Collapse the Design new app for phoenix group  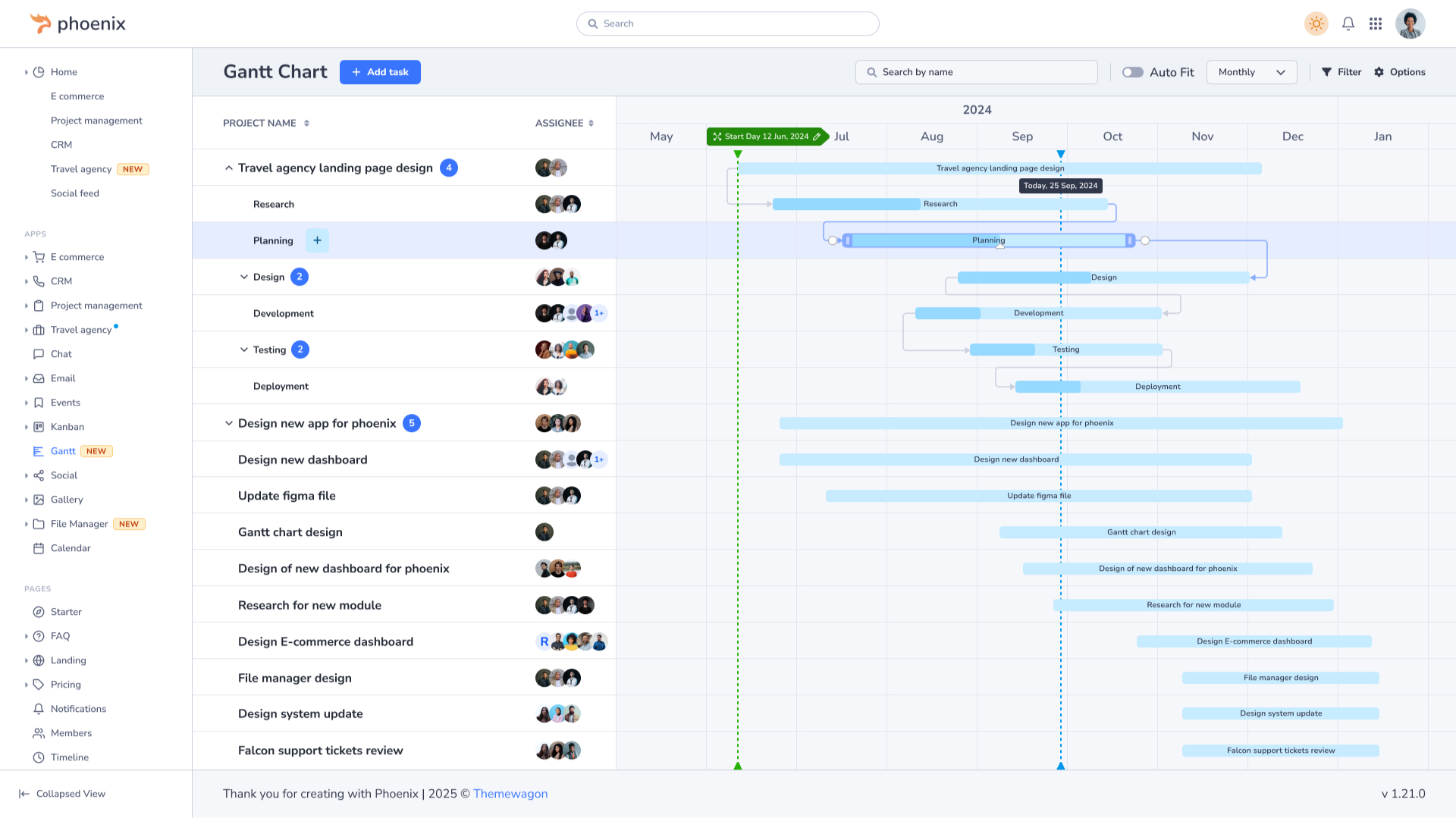228,423
